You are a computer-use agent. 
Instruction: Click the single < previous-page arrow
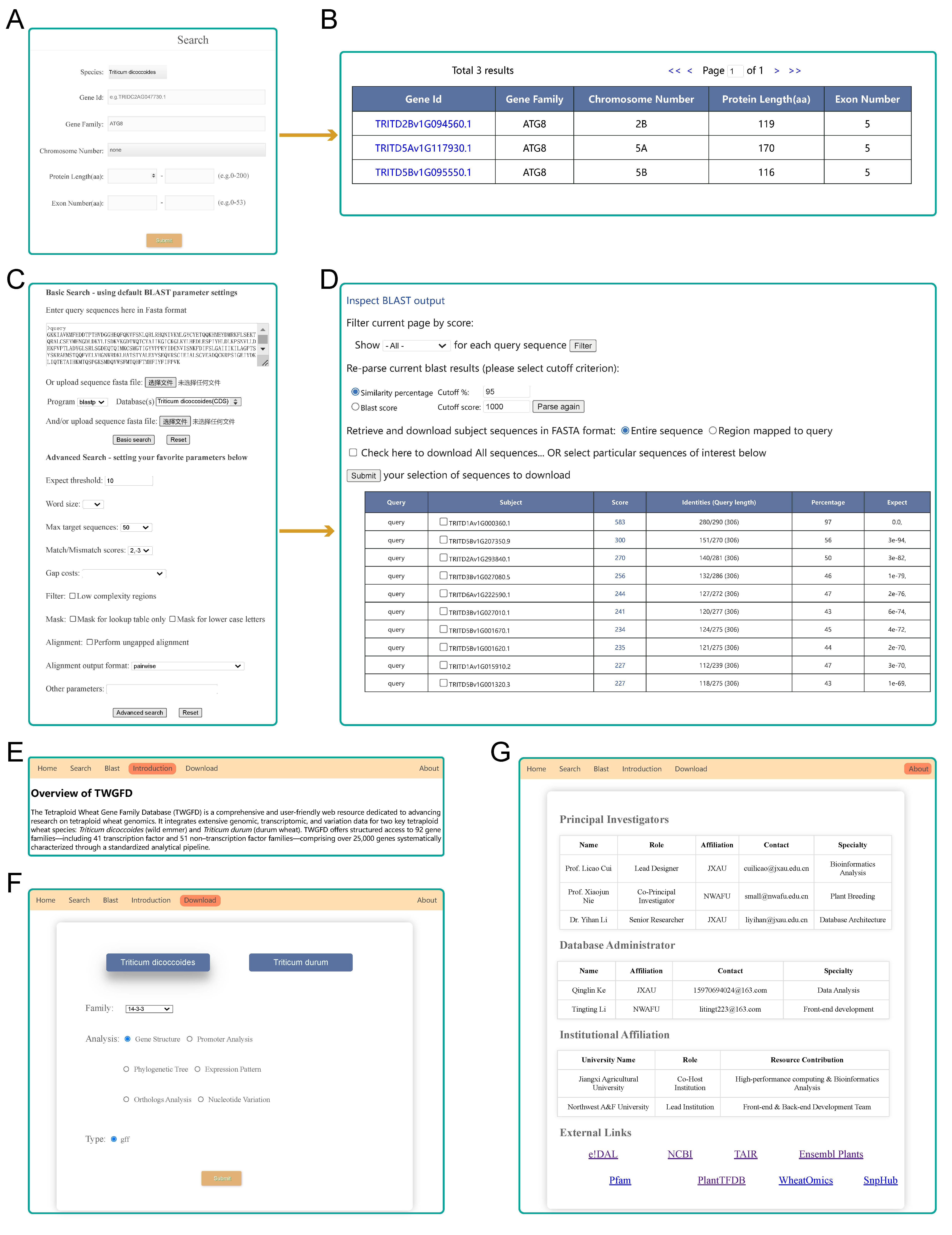click(690, 71)
